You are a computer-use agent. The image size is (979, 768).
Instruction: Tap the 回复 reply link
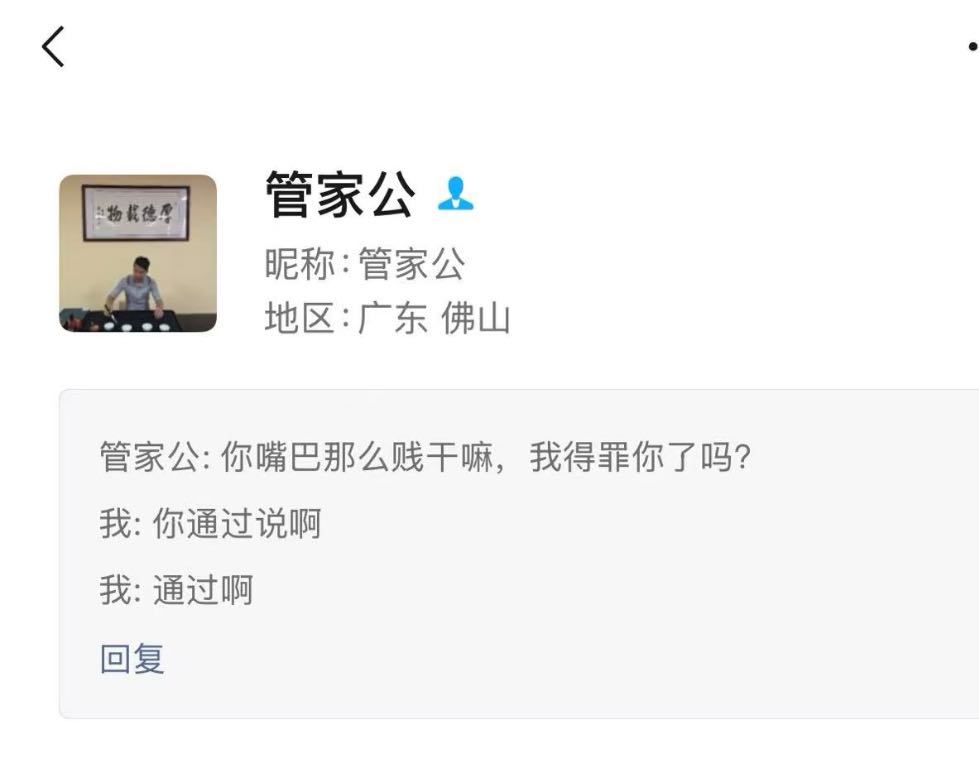[x=132, y=658]
